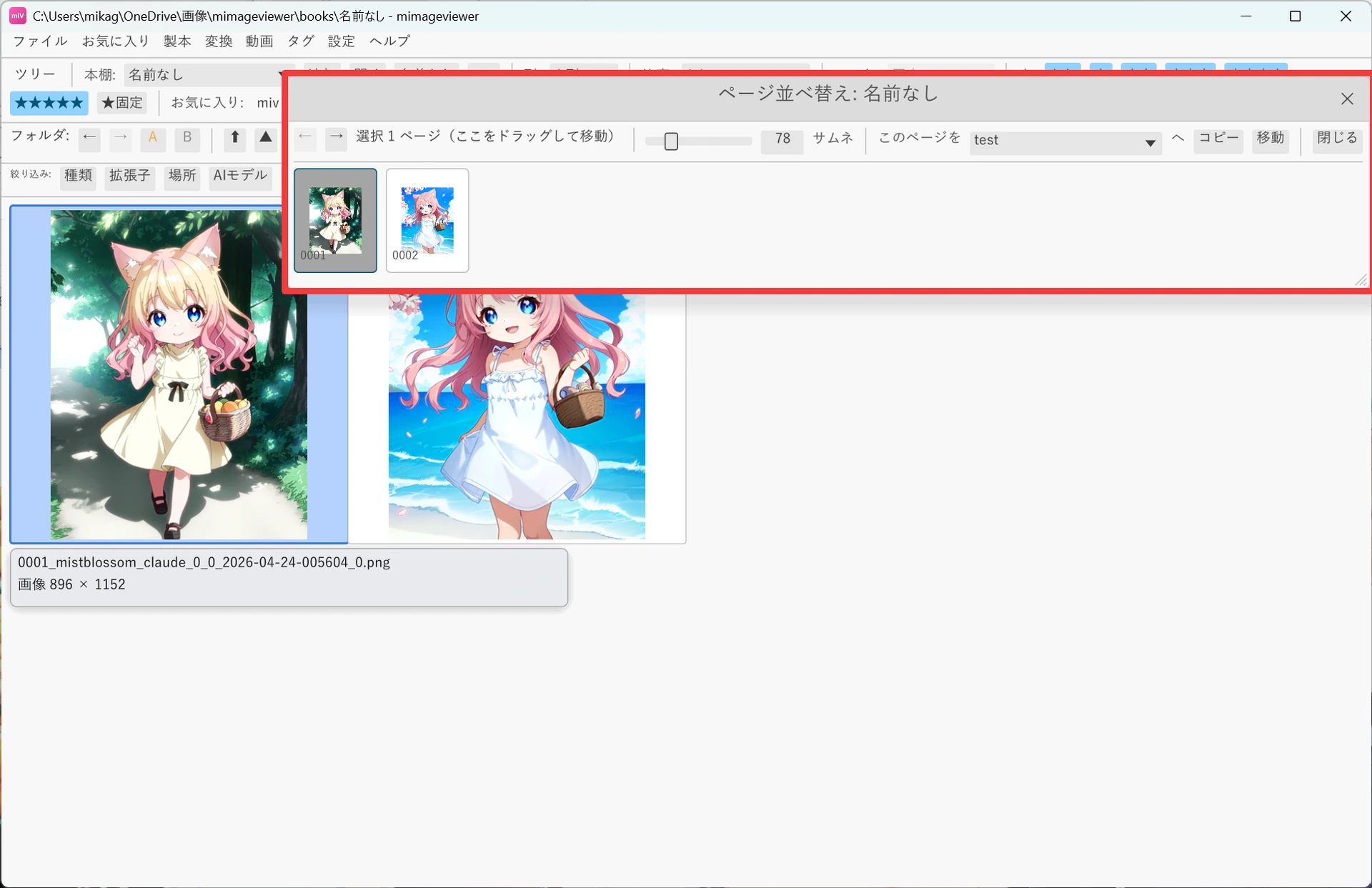Image resolution: width=1372 pixels, height=888 pixels.
Task: Go forward to next folder arrow
Action: pos(120,138)
